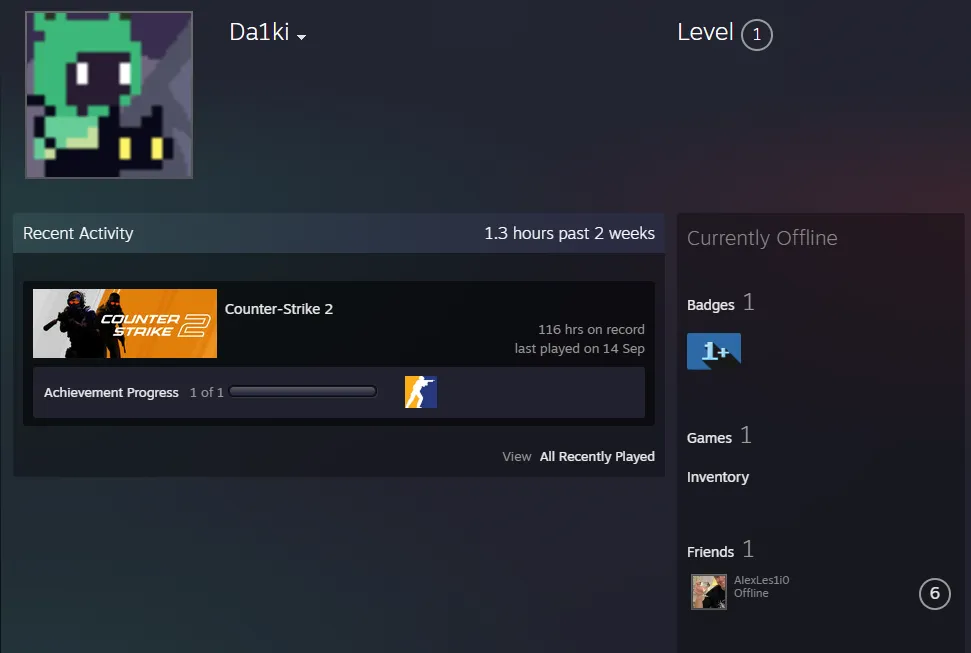
Task: Click the Currently Offline status text
Action: click(x=762, y=238)
